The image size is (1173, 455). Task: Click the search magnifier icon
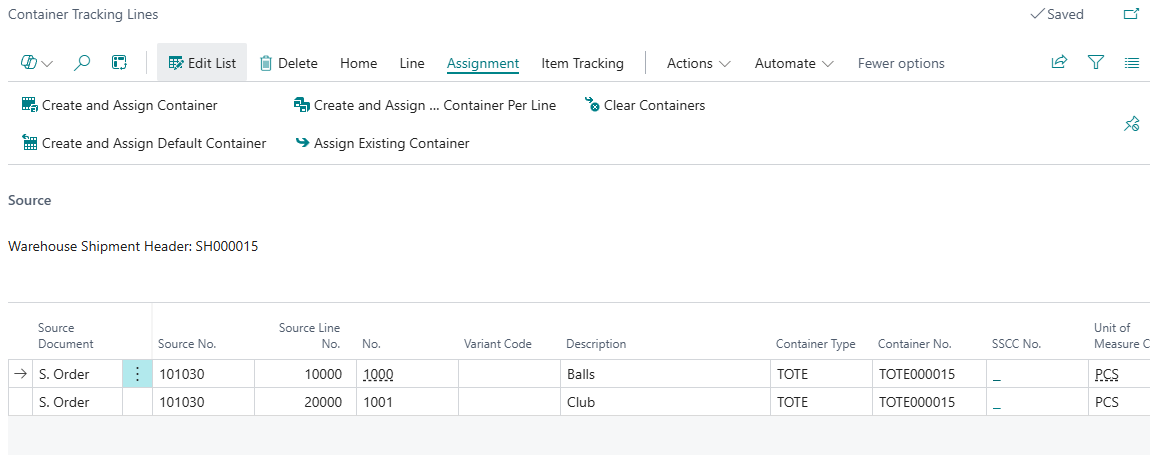pyautogui.click(x=83, y=63)
